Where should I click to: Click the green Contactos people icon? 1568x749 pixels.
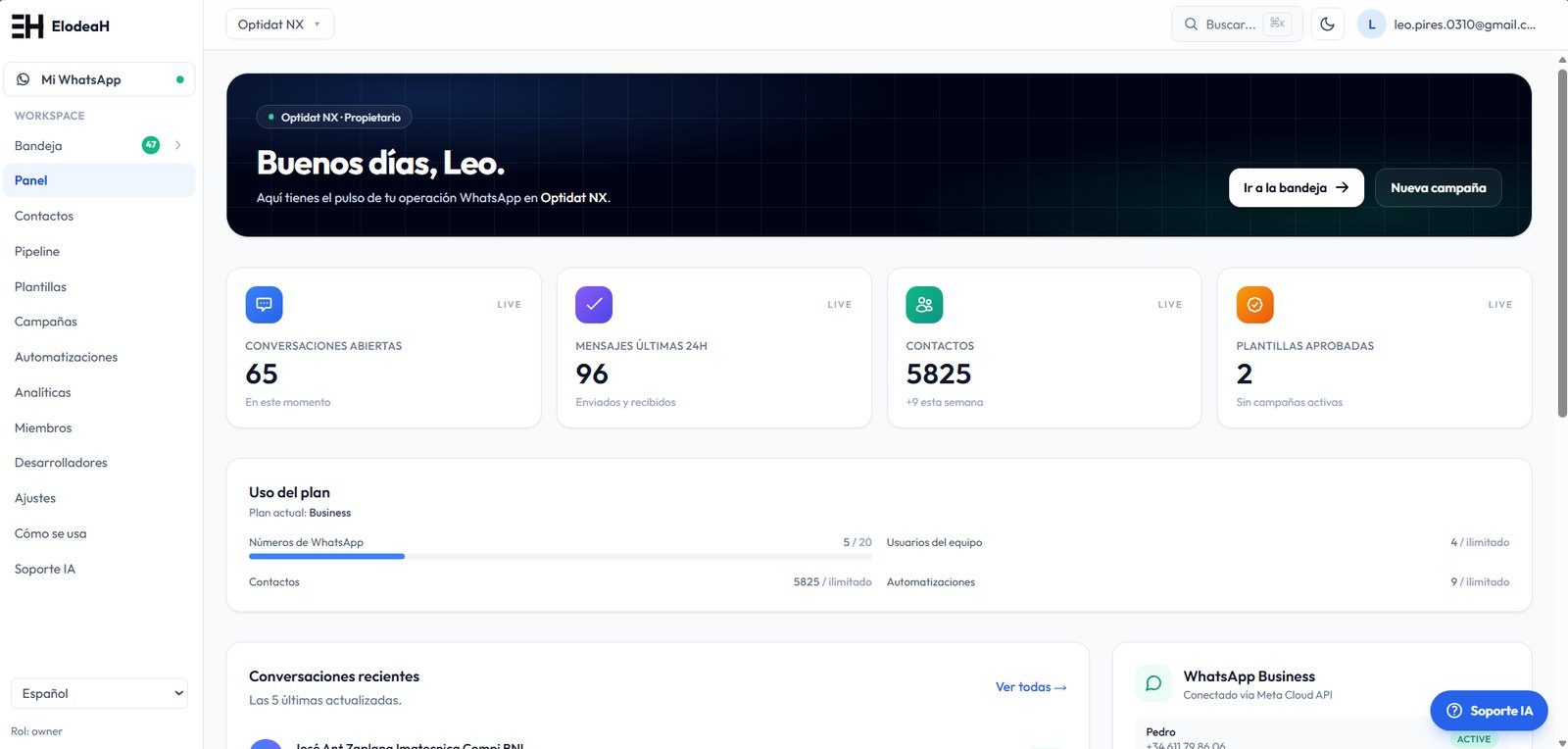[x=924, y=305]
